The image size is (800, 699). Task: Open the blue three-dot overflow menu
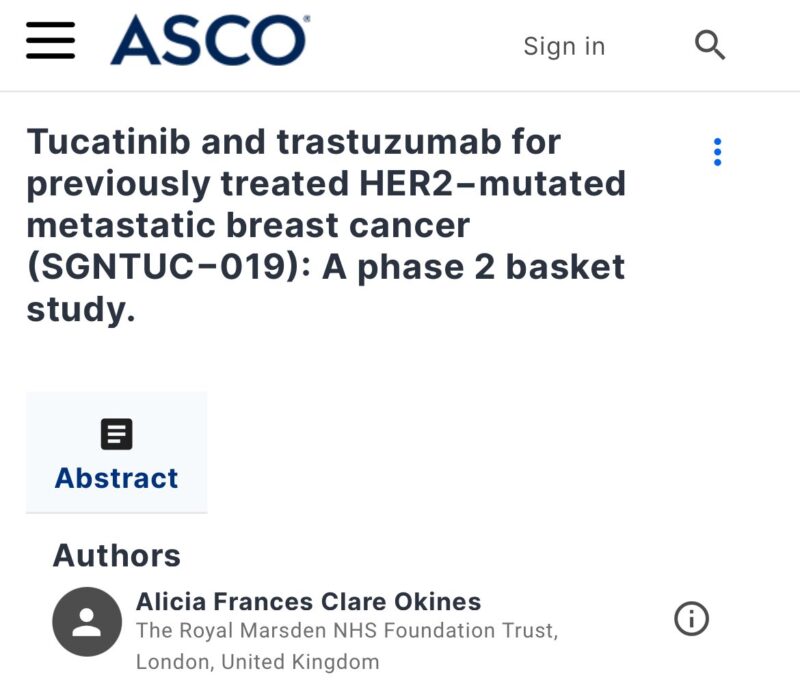(x=716, y=152)
